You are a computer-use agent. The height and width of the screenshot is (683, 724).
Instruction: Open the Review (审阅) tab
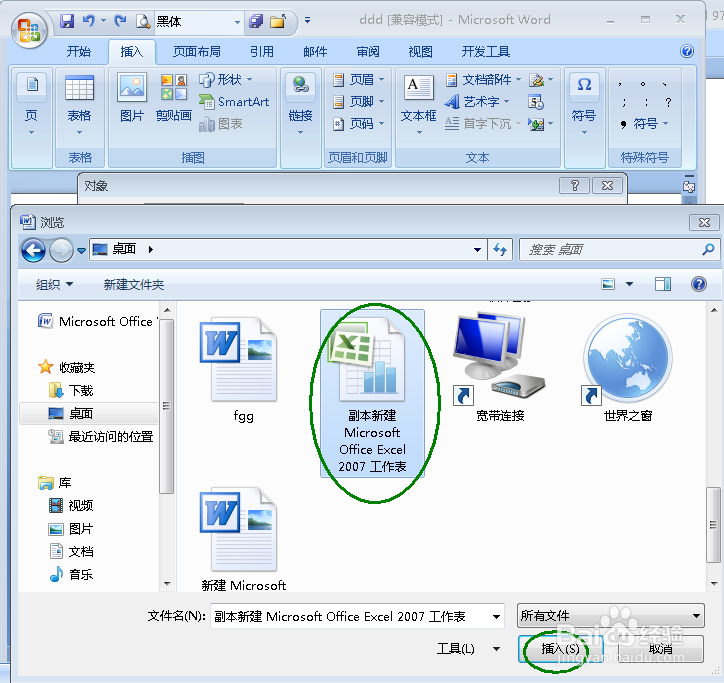pyautogui.click(x=368, y=52)
